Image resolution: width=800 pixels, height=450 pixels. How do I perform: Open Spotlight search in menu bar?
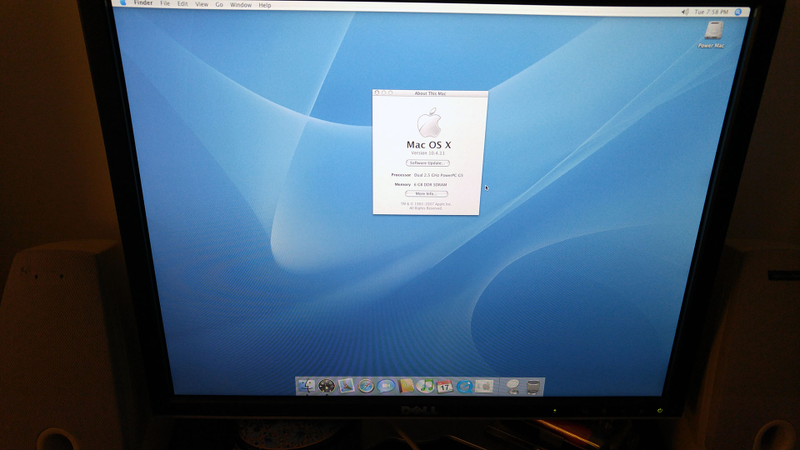point(738,12)
